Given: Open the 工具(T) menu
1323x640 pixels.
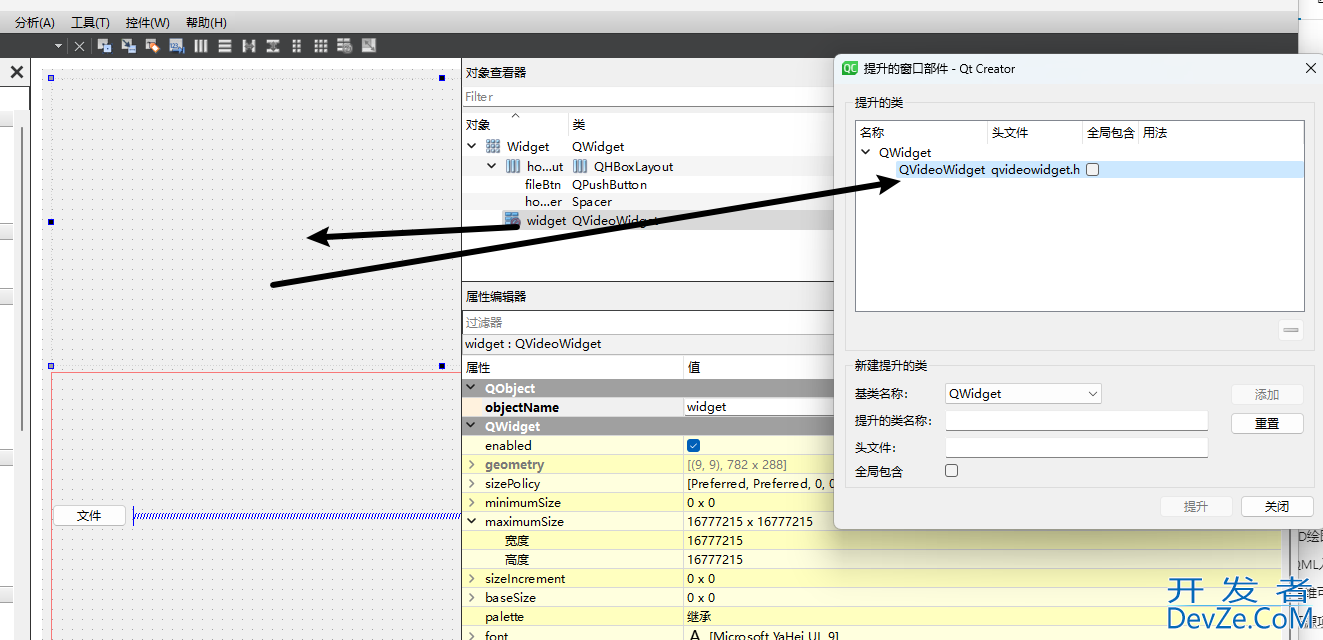Looking at the screenshot, I should pos(90,22).
